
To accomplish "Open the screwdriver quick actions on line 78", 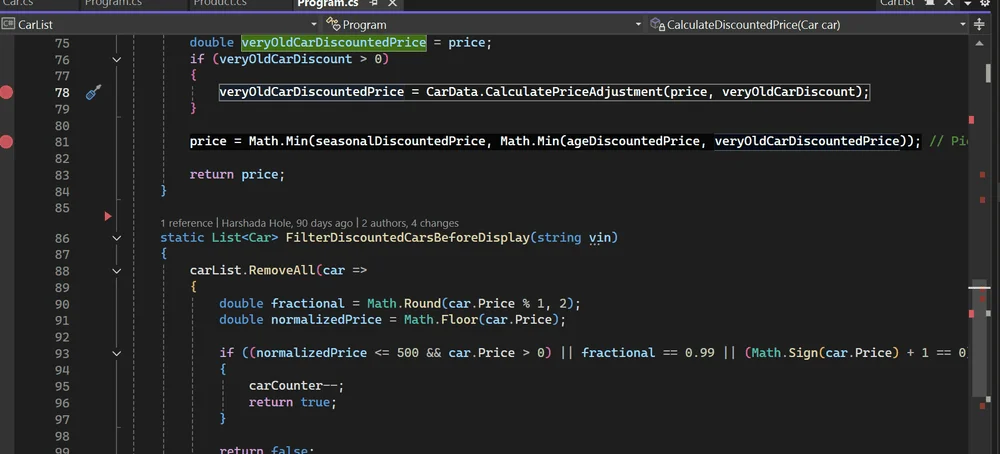I will (x=94, y=92).
